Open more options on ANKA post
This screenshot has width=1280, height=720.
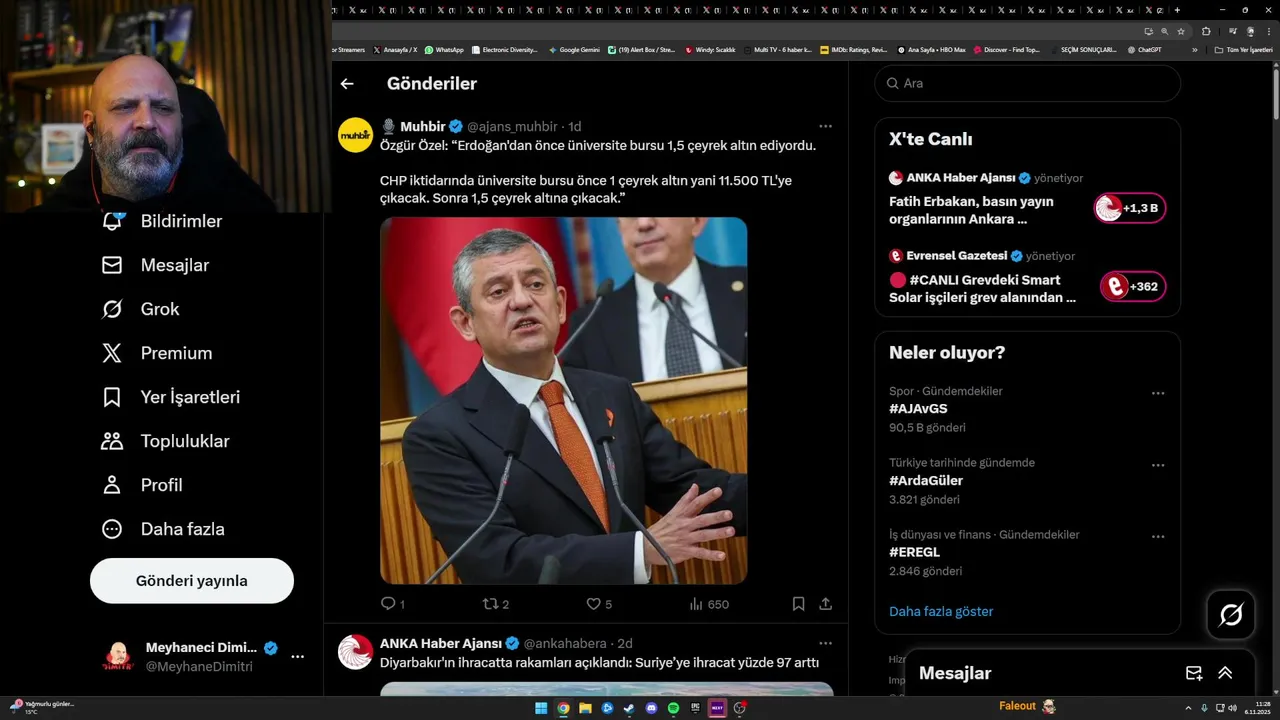pos(825,643)
